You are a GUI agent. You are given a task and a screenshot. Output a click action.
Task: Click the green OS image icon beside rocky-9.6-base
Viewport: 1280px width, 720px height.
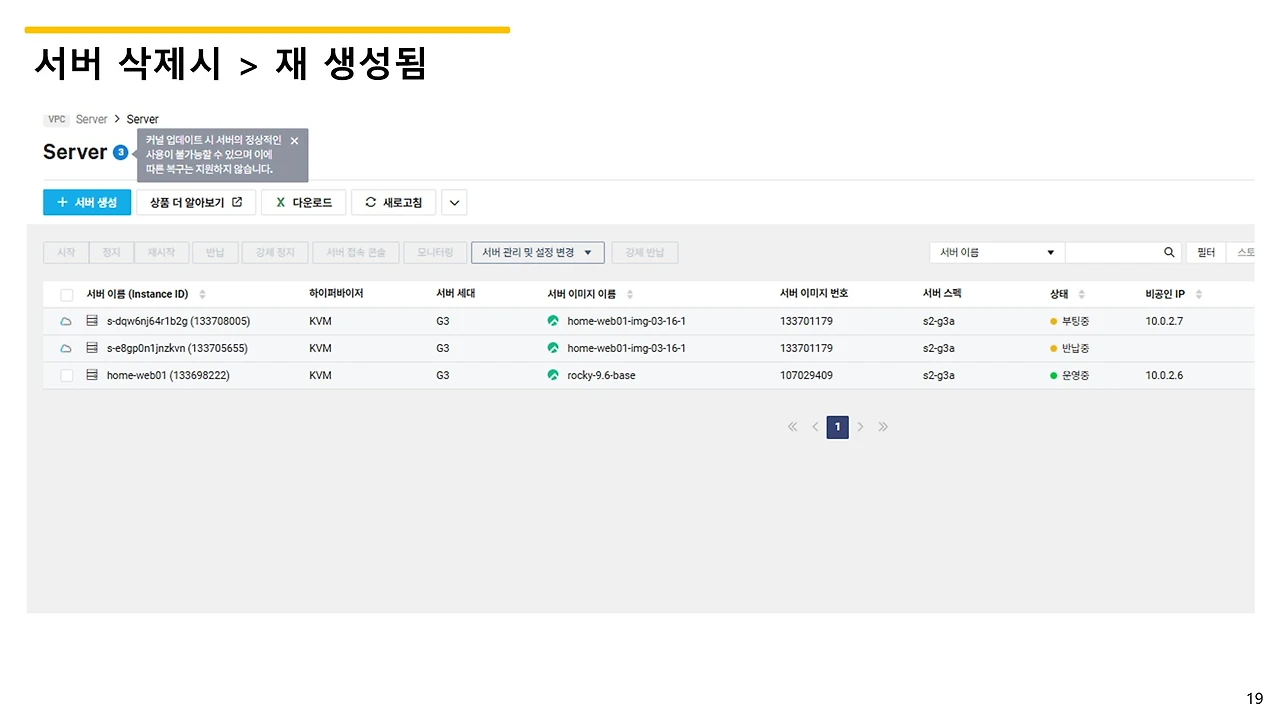pyautogui.click(x=554, y=375)
